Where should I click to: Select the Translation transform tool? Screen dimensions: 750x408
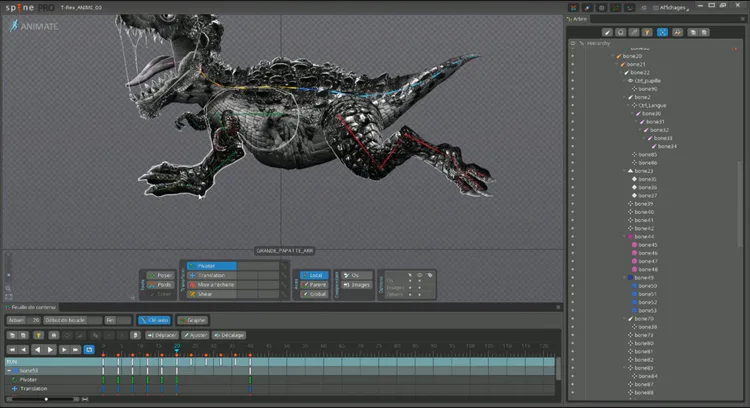coord(212,275)
